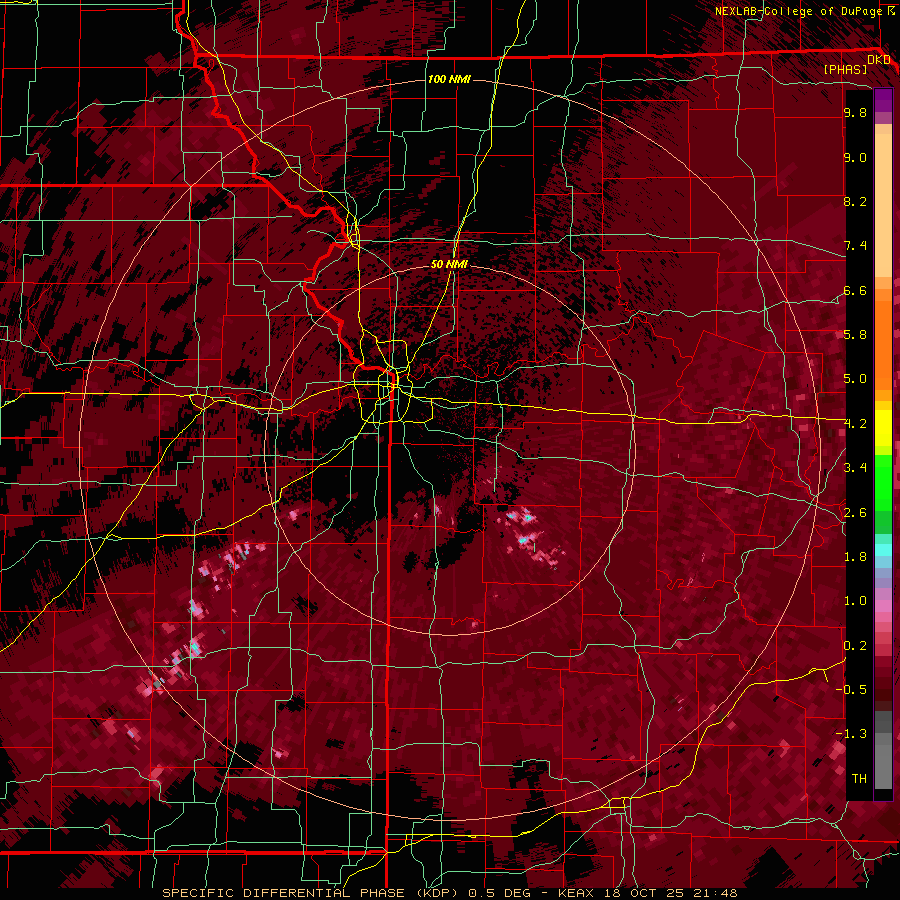Click the 1.8 value on the scale
Image resolution: width=900 pixels, height=900 pixels.
click(855, 557)
